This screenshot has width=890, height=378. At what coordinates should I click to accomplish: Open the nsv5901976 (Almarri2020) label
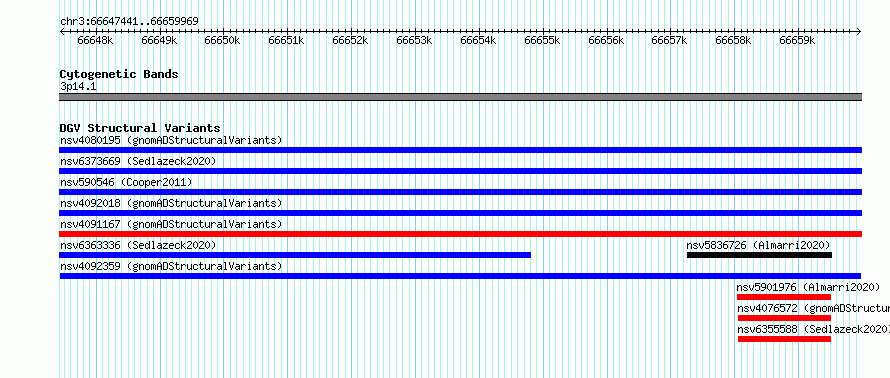[x=808, y=287]
